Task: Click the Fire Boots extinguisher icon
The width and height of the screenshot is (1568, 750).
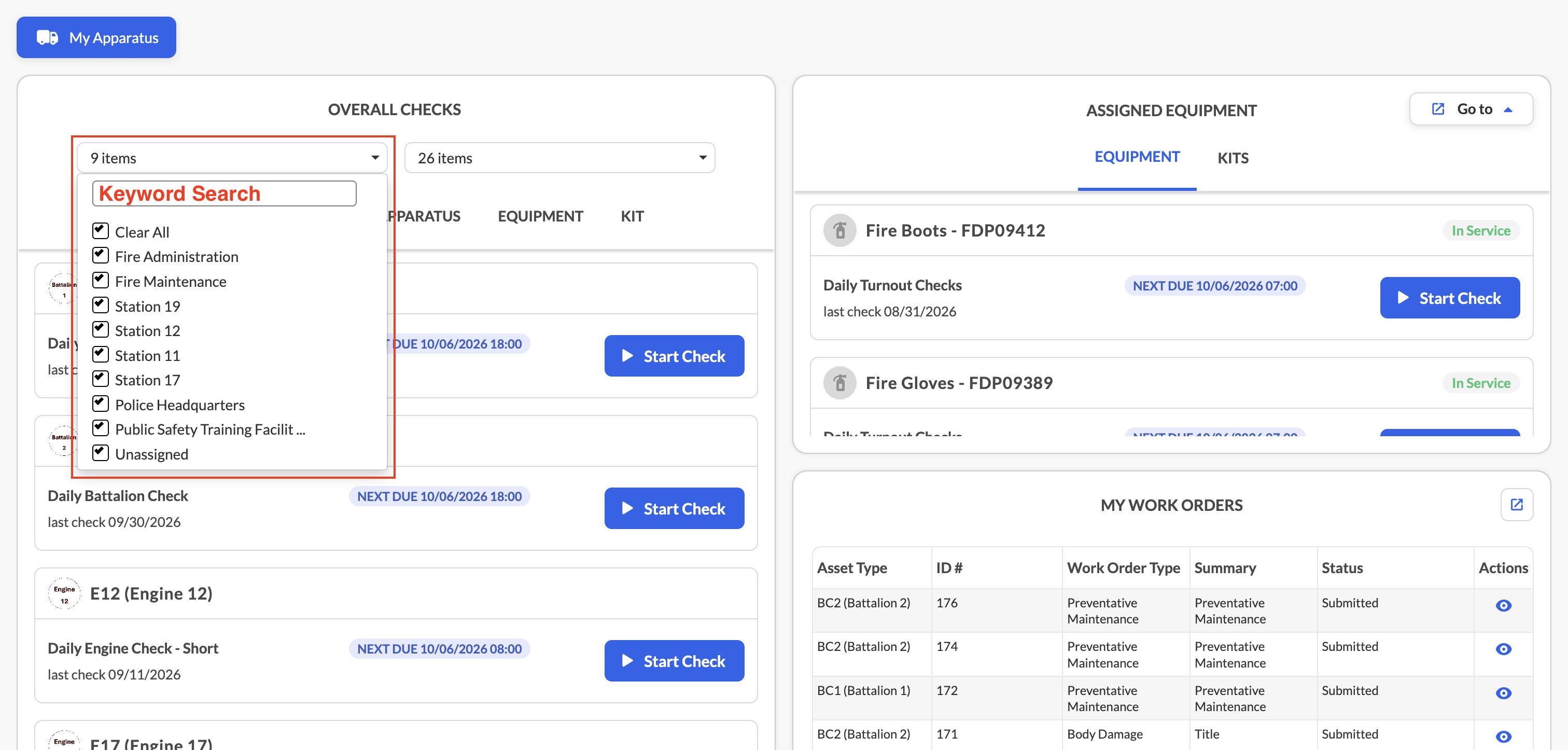Action: [x=840, y=231]
